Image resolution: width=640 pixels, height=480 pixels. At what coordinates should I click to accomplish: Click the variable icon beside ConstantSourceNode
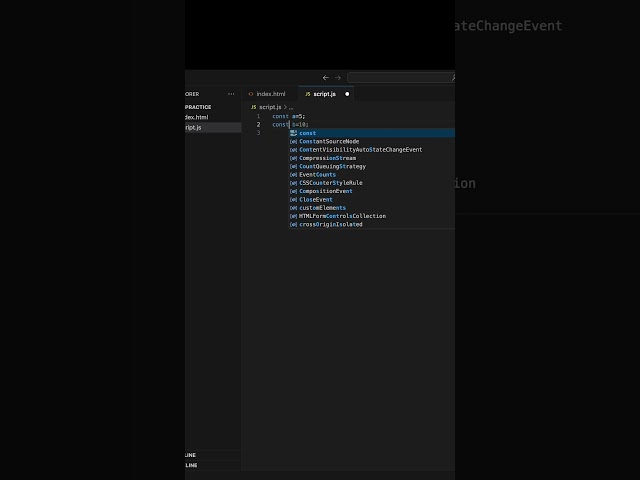tap(293, 142)
